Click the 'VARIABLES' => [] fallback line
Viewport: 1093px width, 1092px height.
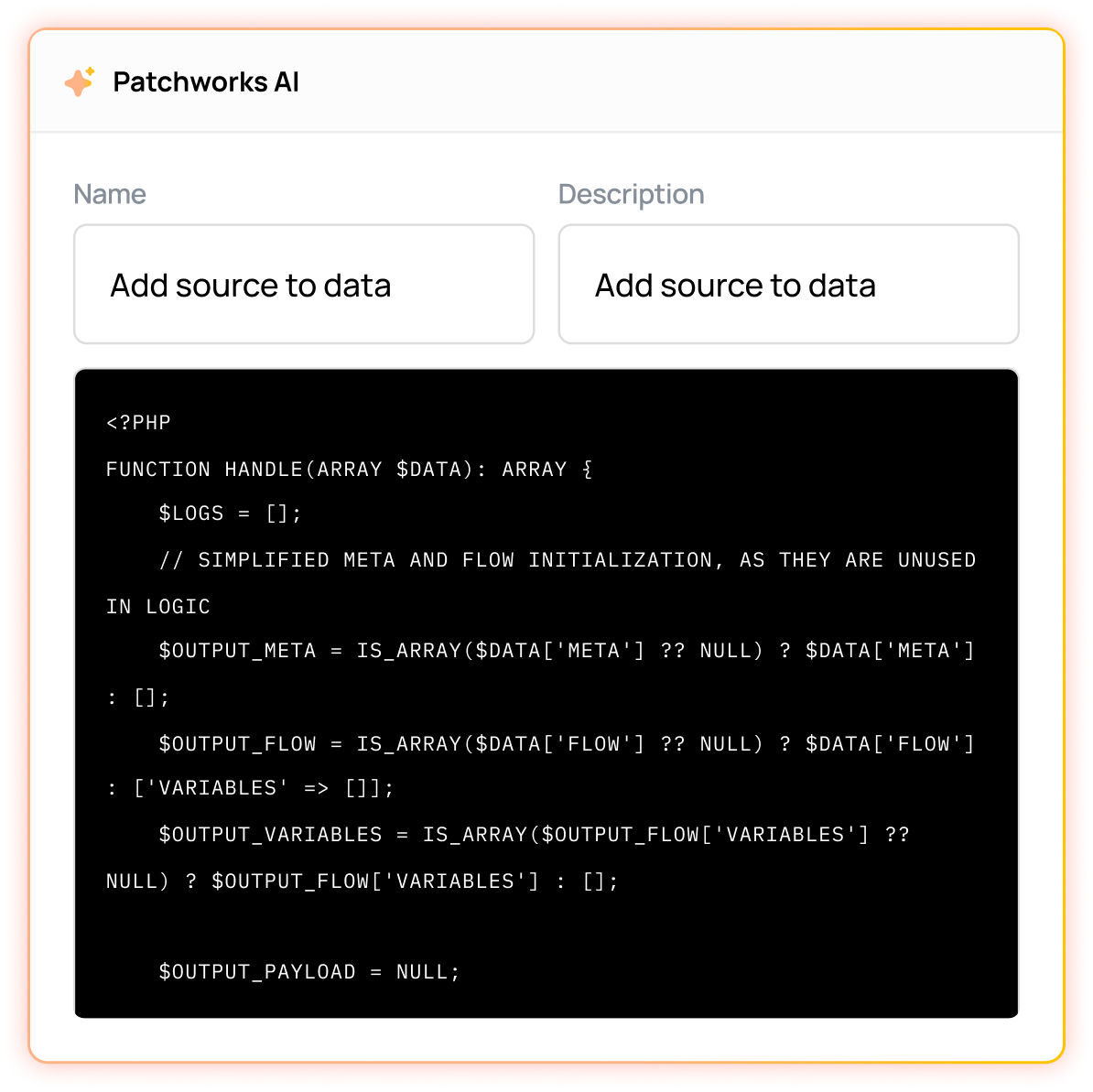coord(250,788)
